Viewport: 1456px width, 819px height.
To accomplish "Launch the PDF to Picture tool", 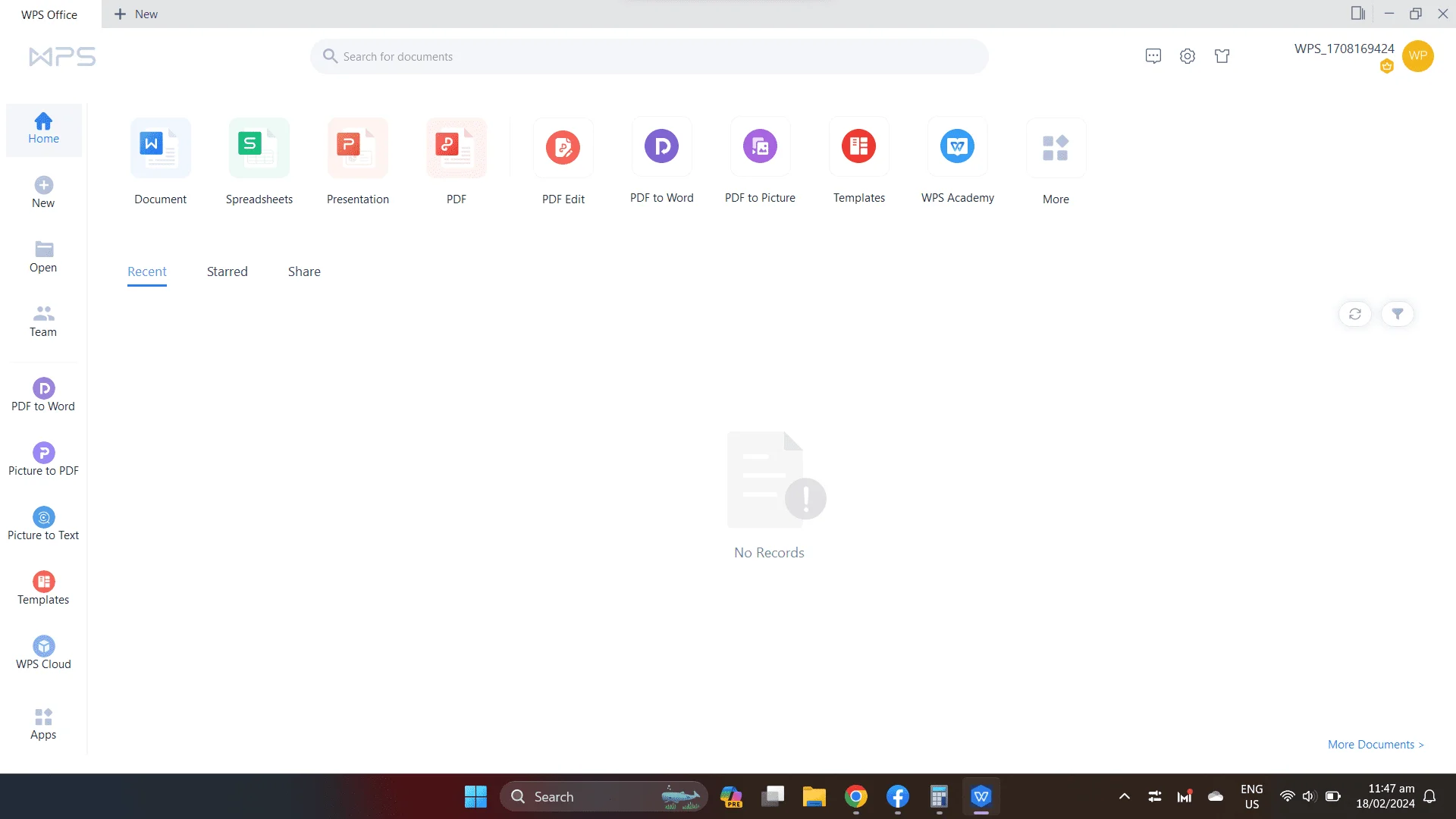I will pyautogui.click(x=760, y=146).
